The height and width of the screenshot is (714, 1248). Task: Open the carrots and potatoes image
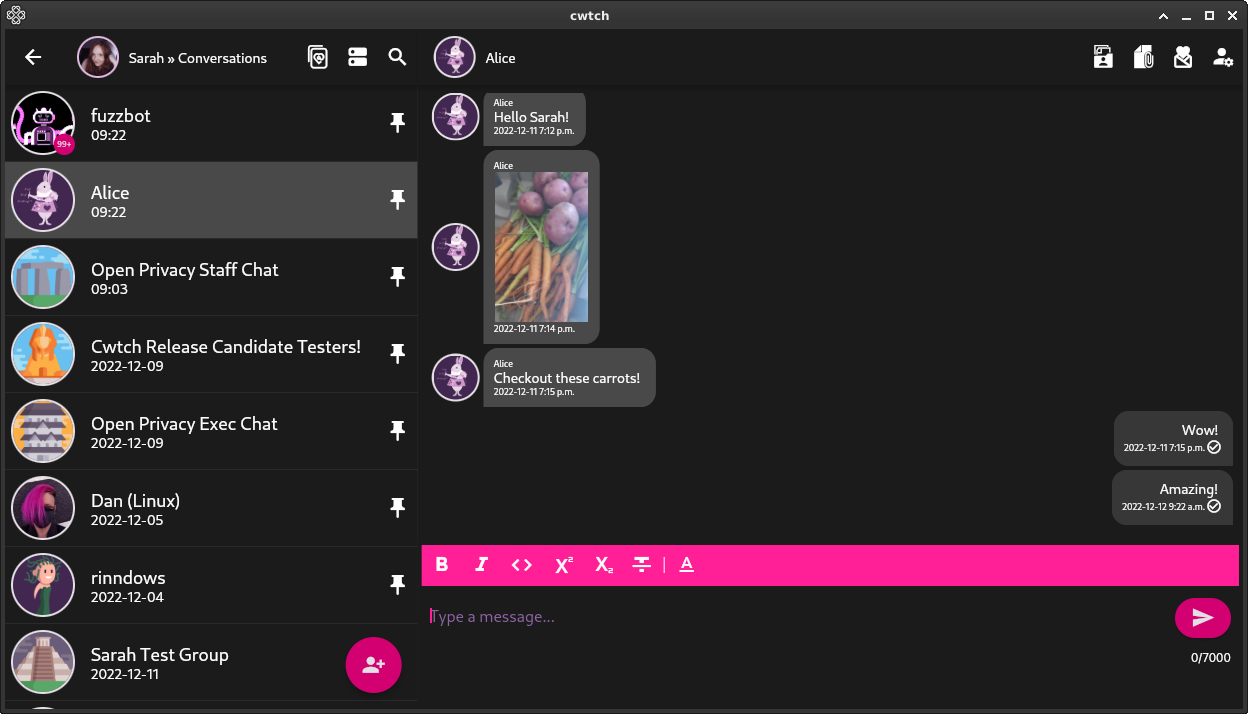tap(542, 247)
